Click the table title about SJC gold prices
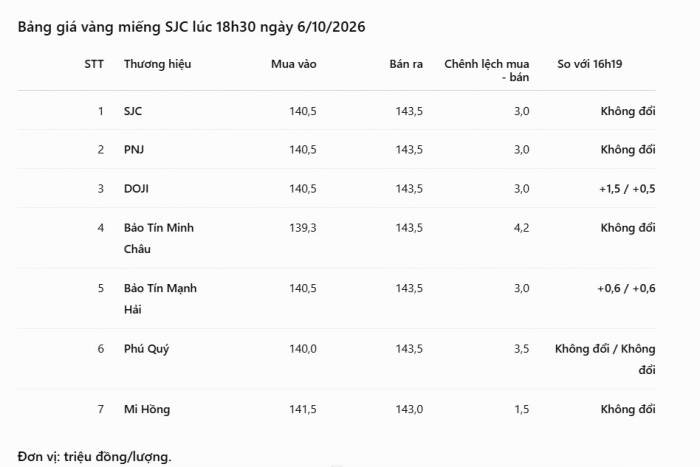The image size is (700, 467). point(191,27)
